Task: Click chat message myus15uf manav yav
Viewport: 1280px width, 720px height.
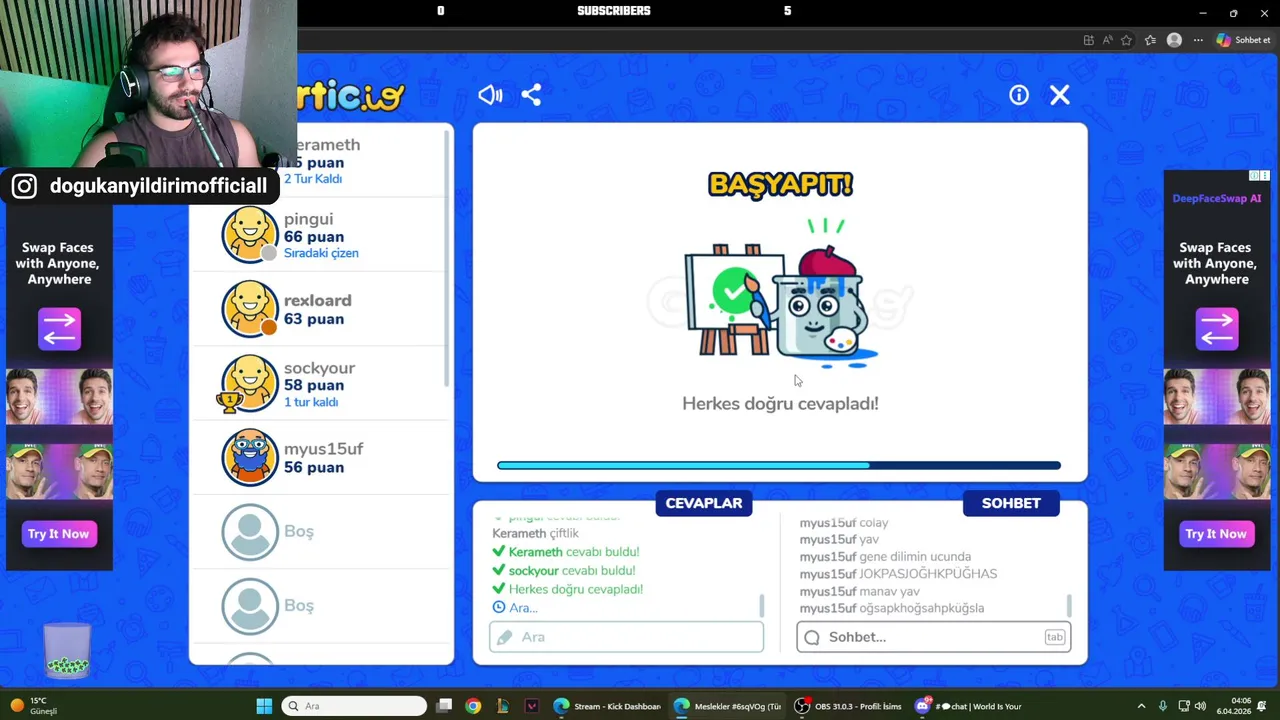Action: [859, 591]
